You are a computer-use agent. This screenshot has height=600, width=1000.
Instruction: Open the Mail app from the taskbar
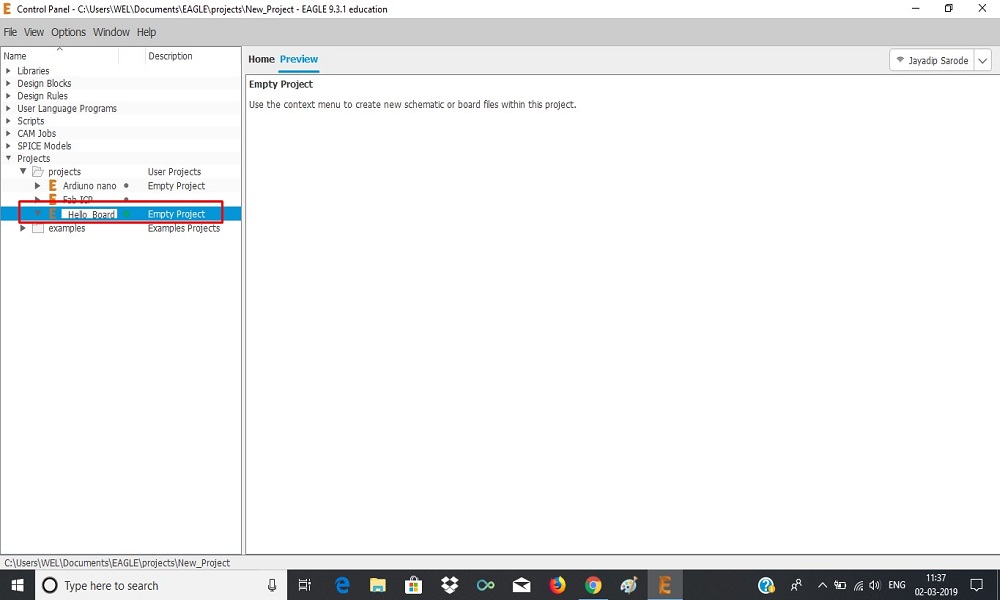[521, 585]
